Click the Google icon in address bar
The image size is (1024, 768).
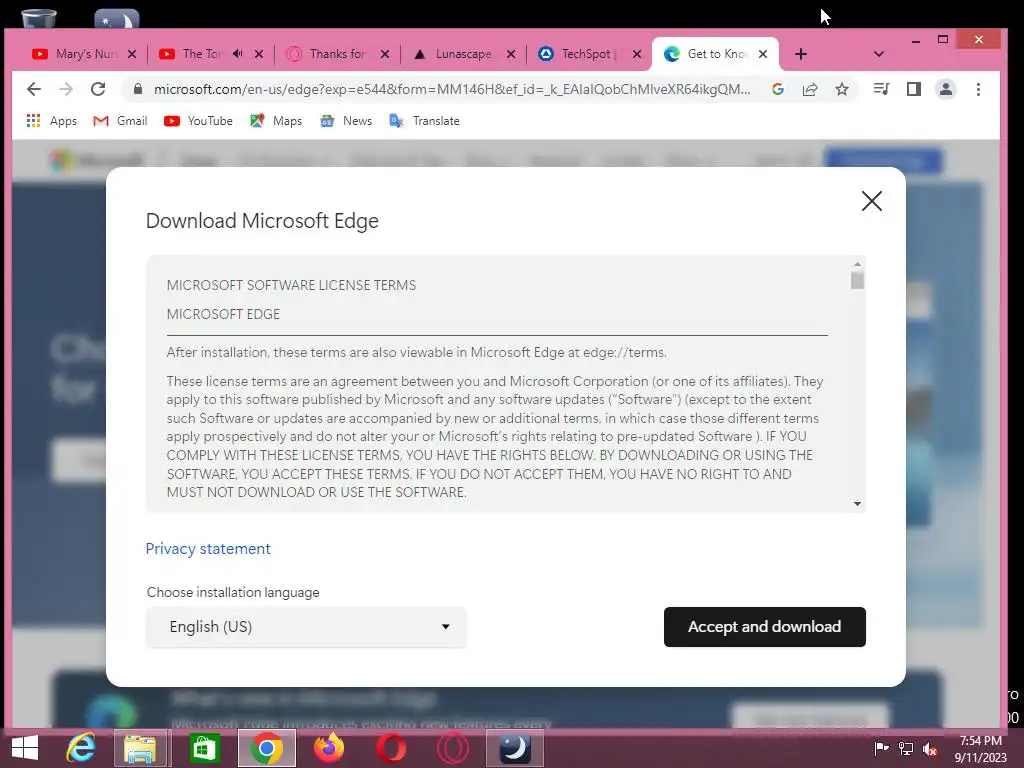pyautogui.click(x=777, y=89)
